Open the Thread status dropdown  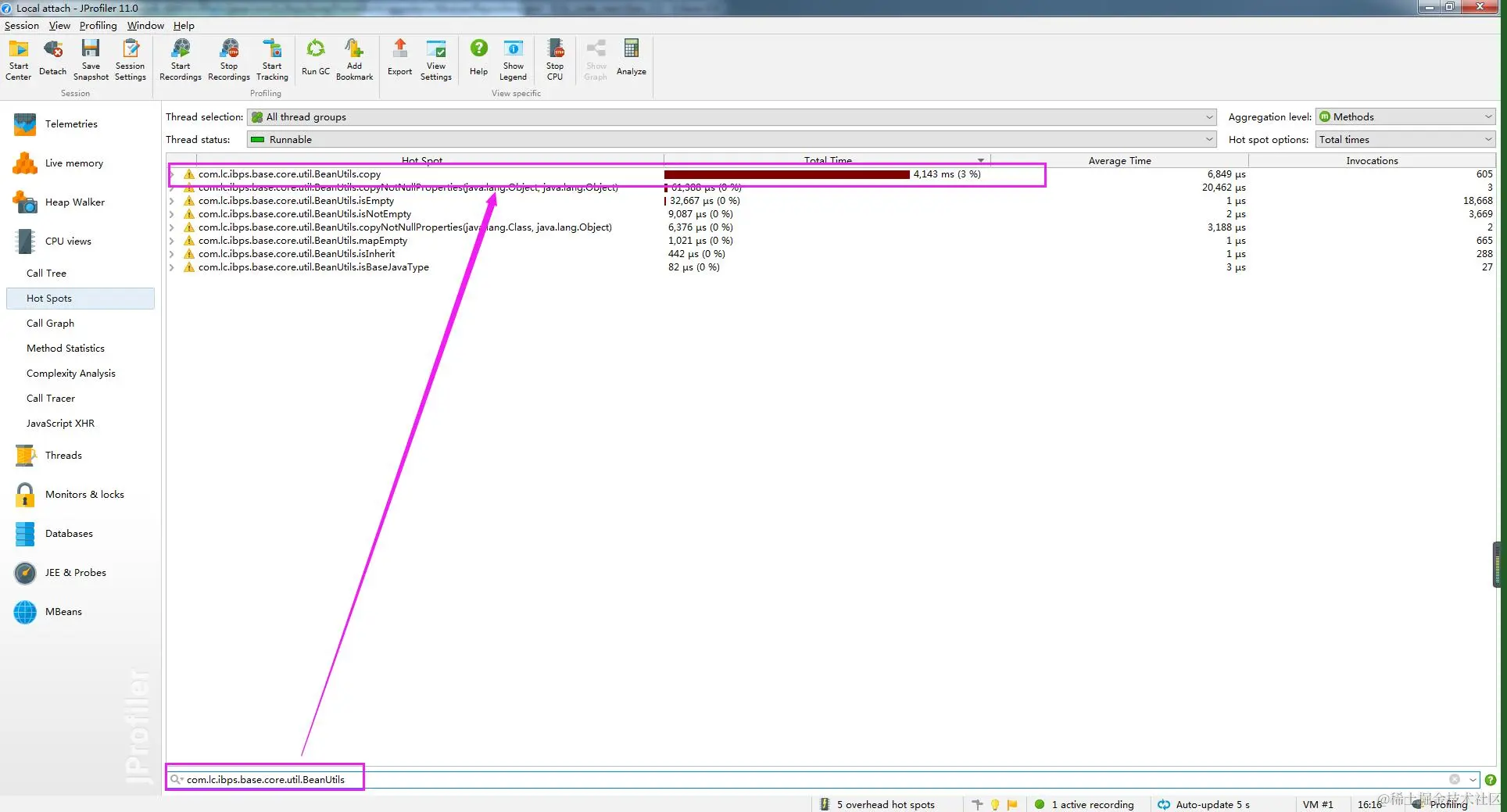[x=732, y=140]
